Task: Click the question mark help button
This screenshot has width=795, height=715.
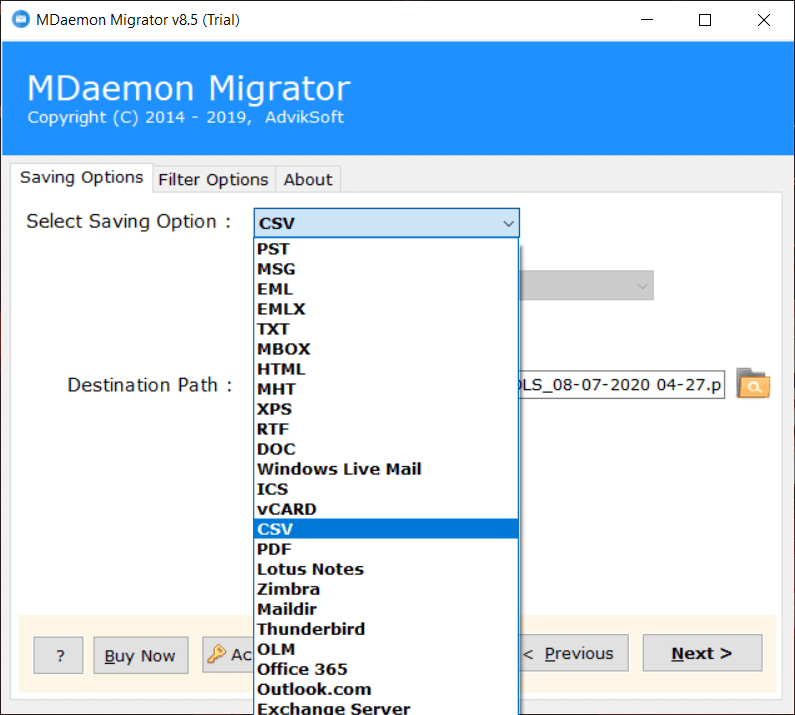Action: point(58,655)
